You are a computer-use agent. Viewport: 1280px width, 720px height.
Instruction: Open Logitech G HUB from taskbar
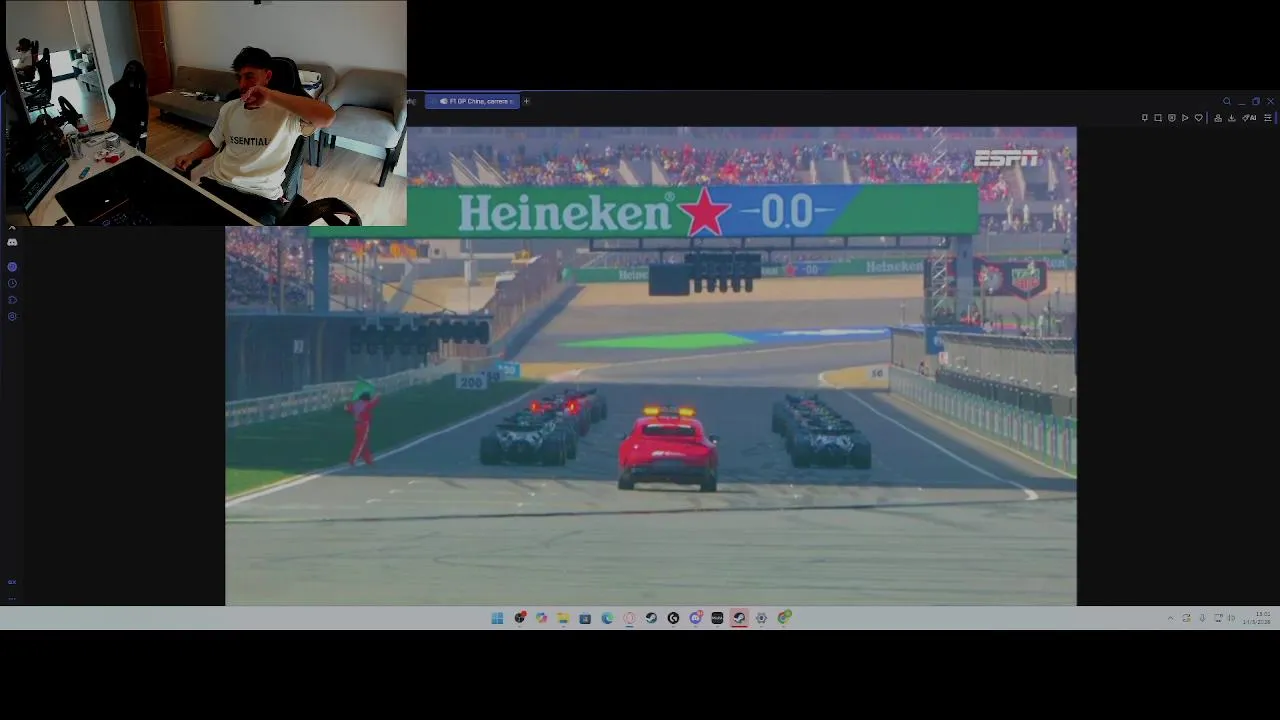pyautogui.click(x=673, y=618)
